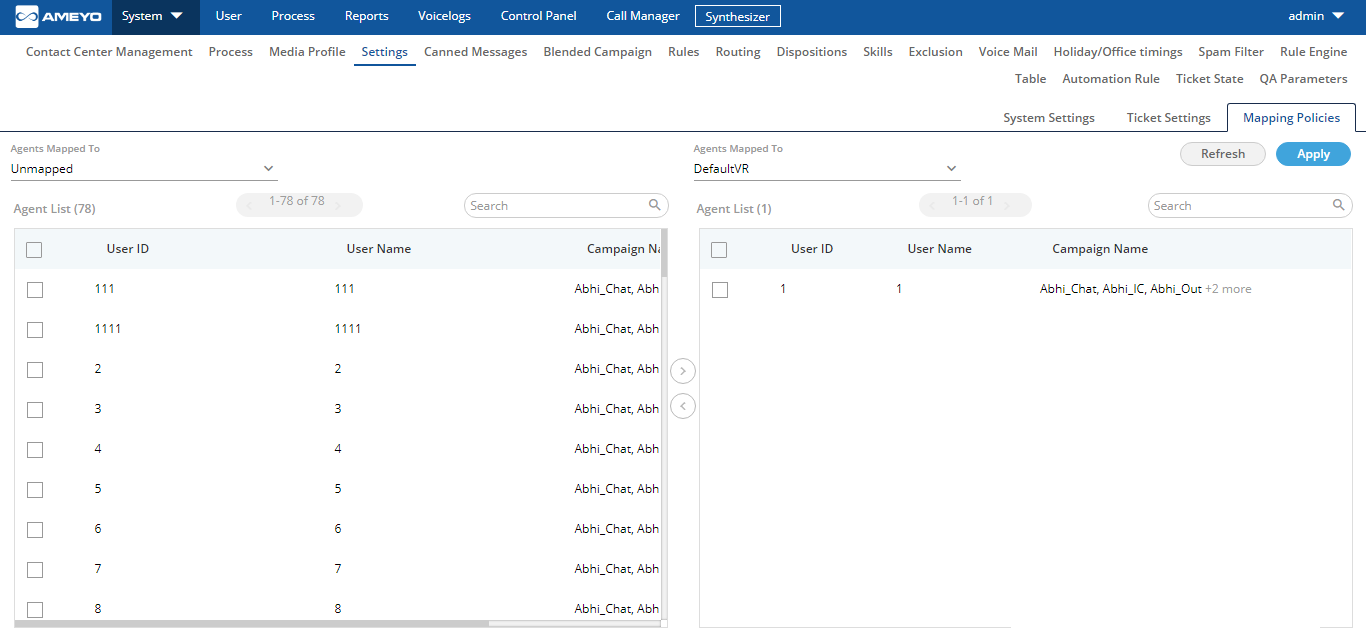
Task: Open the User menu
Action: (x=229, y=16)
